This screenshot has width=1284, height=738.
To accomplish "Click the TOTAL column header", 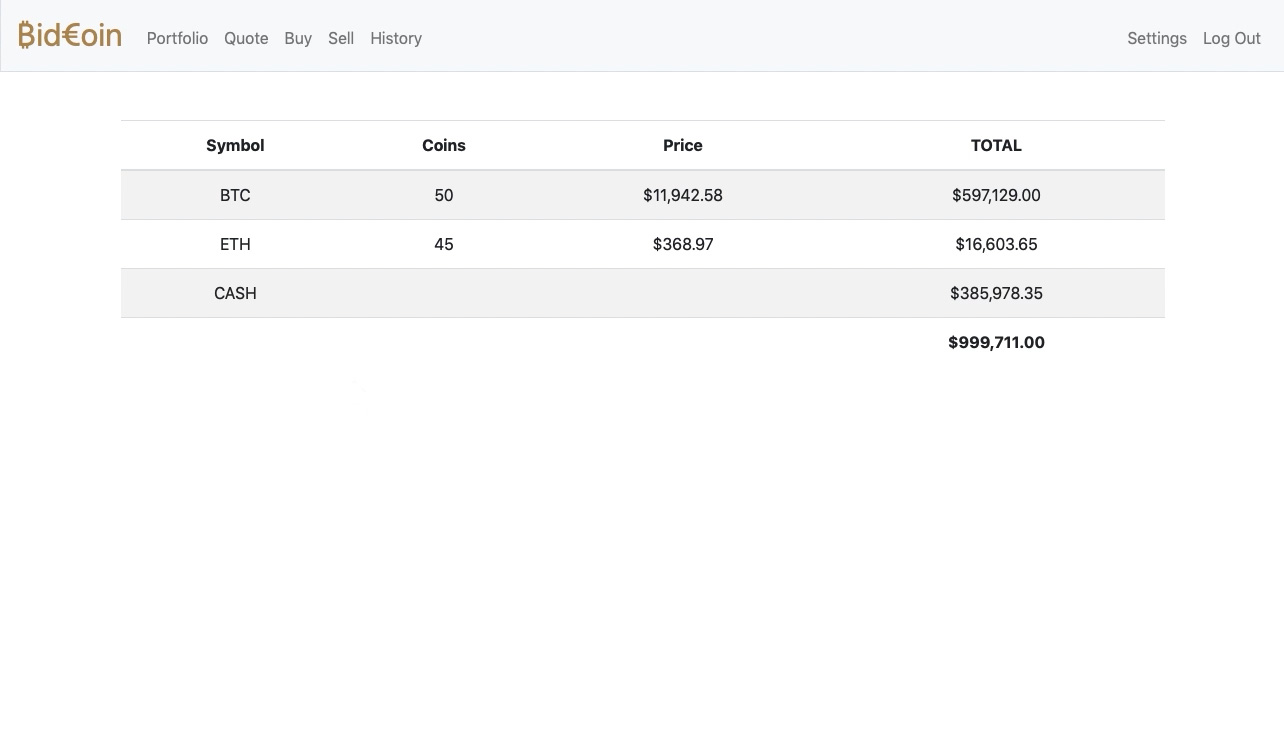I will [996, 145].
